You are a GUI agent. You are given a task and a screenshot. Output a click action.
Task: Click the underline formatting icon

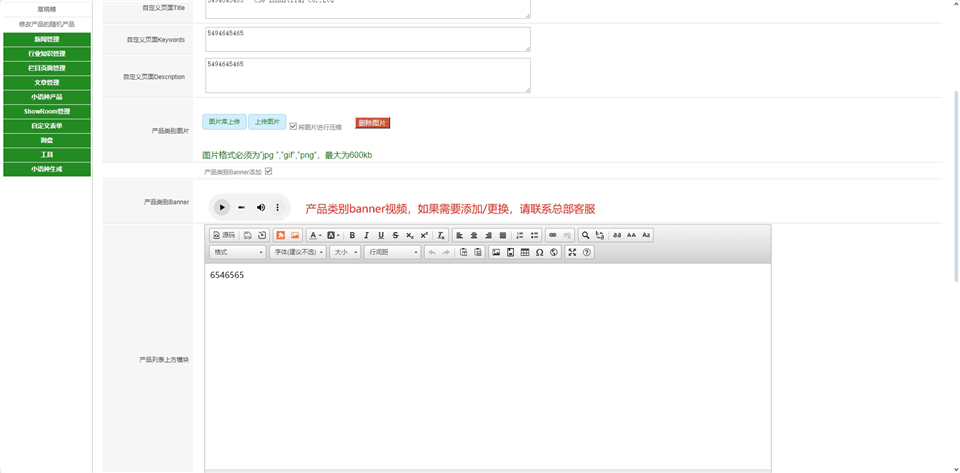click(381, 235)
